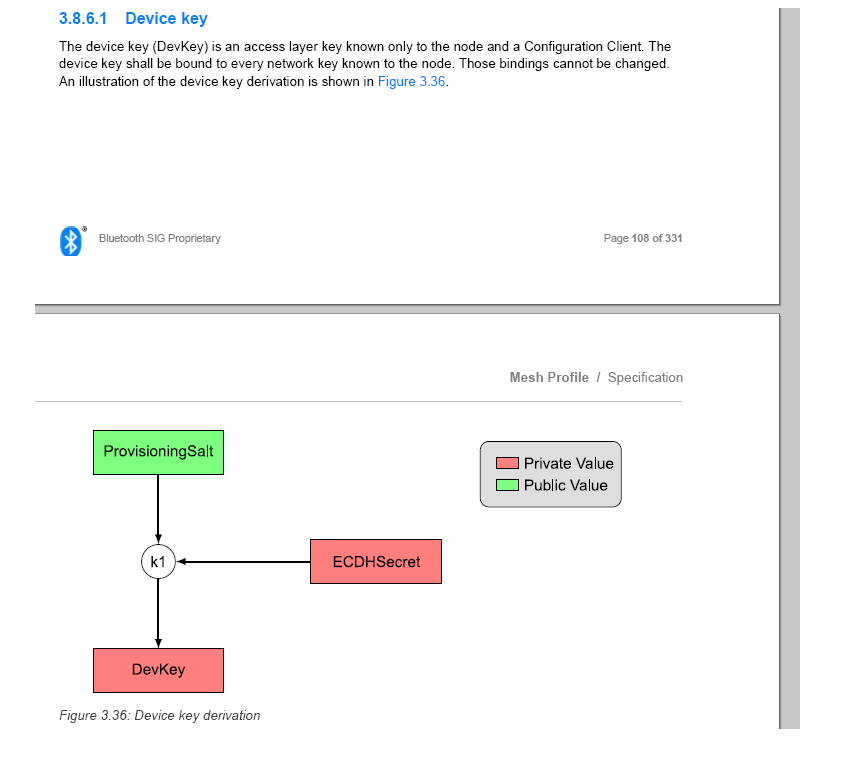The width and height of the screenshot is (847, 779).
Task: Select the 'Figure 3.36: Device key derivation' caption
Action: 160,715
